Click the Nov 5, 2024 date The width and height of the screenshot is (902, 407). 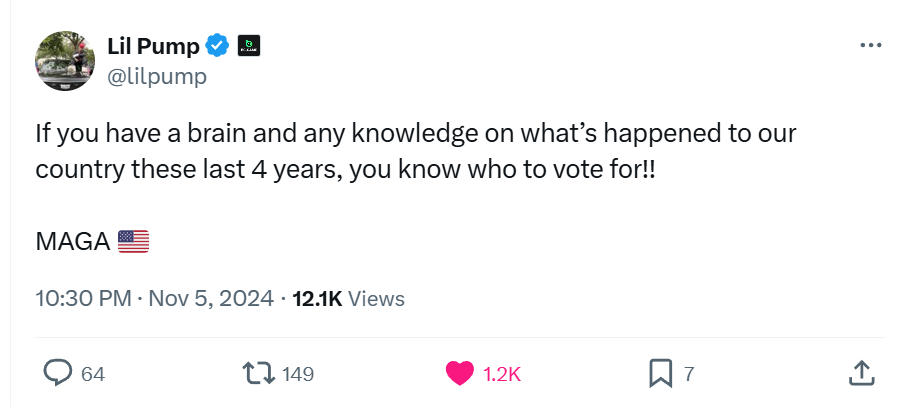211,298
